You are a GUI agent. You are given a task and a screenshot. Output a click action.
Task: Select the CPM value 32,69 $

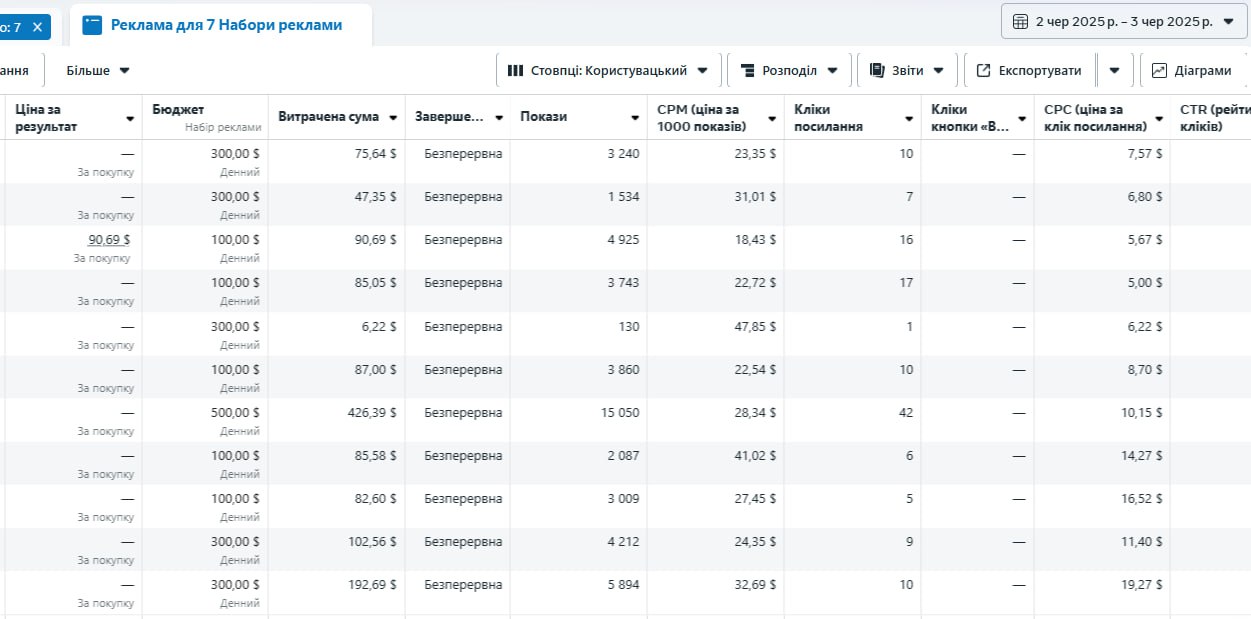tap(755, 585)
